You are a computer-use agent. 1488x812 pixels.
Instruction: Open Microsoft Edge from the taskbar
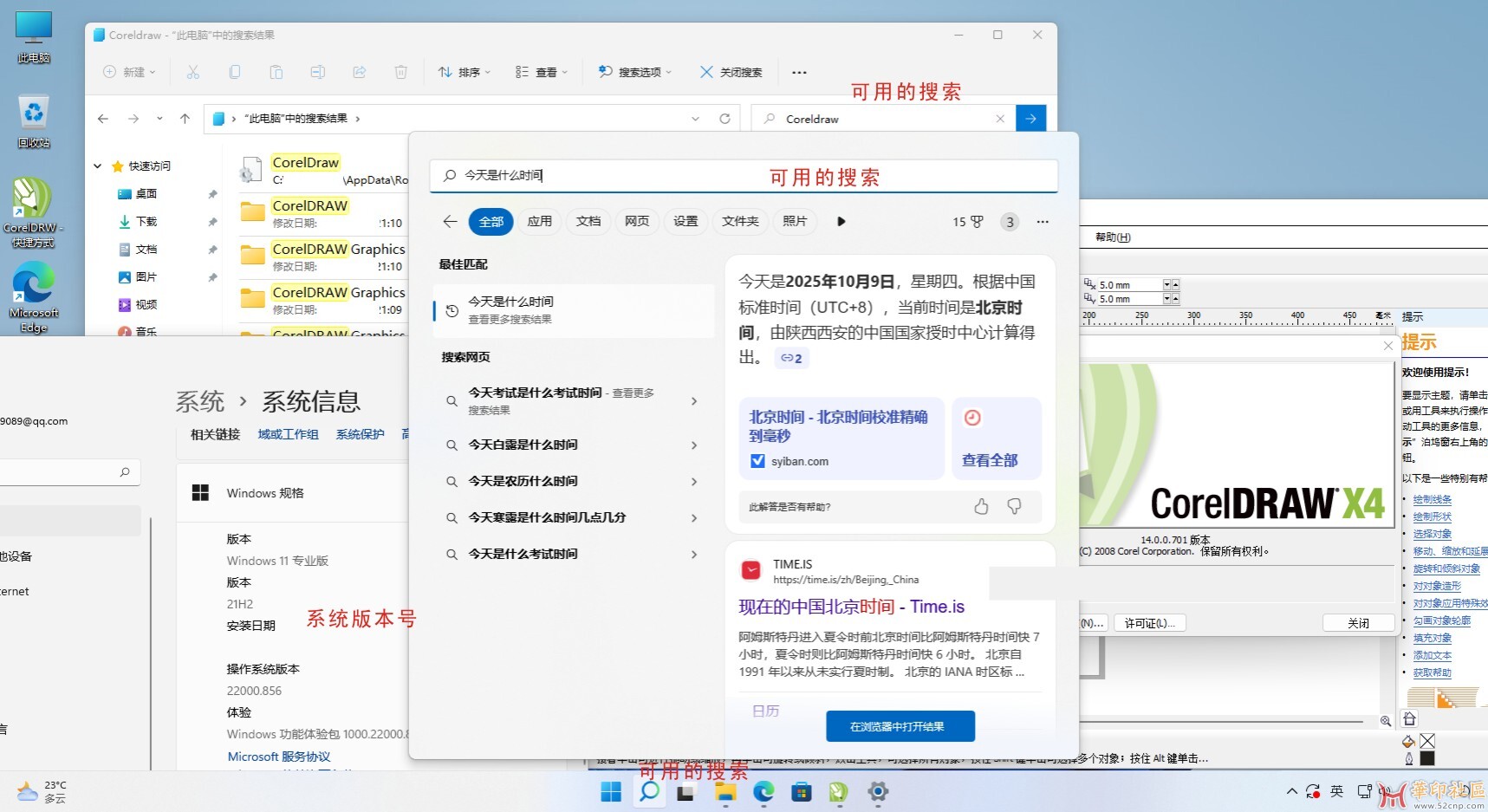[x=762, y=791]
